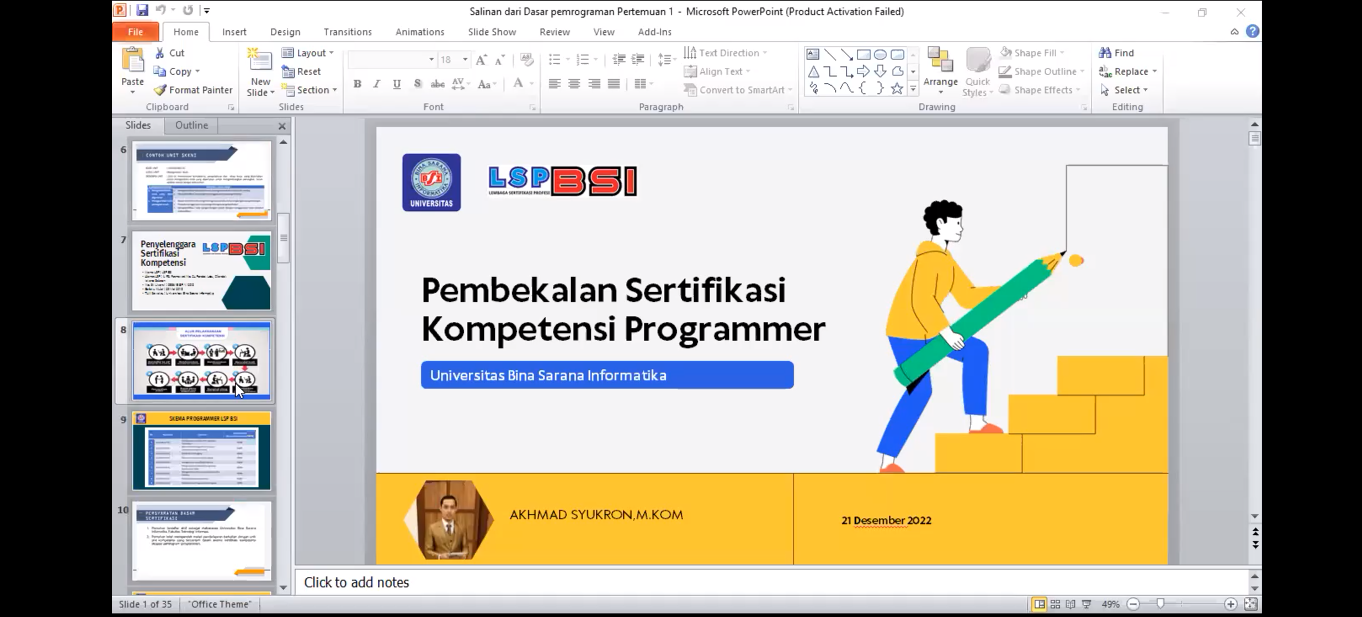Image resolution: width=1362 pixels, height=617 pixels.
Task: Start Slide Show from the status bar icon
Action: pyautogui.click(x=1086, y=605)
